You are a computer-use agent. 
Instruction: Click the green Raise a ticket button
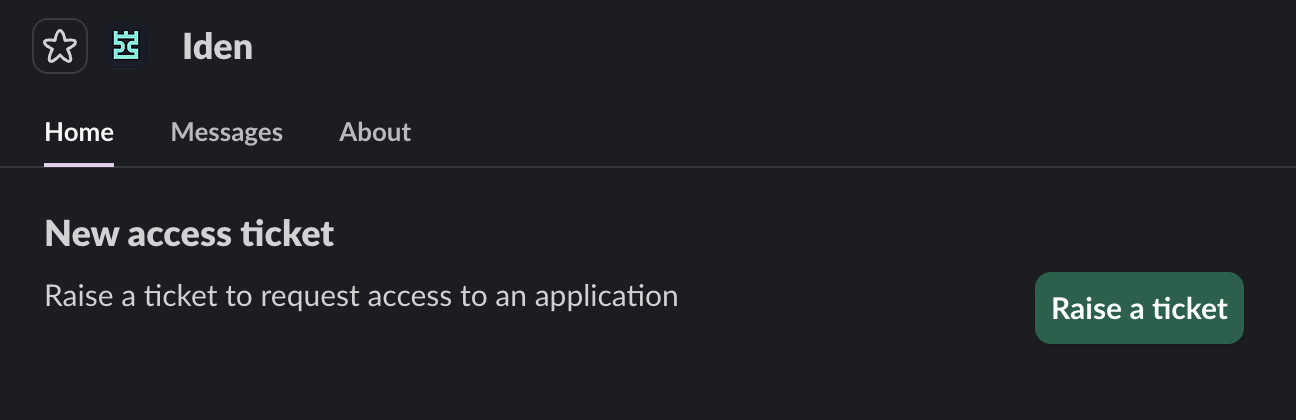click(1139, 308)
